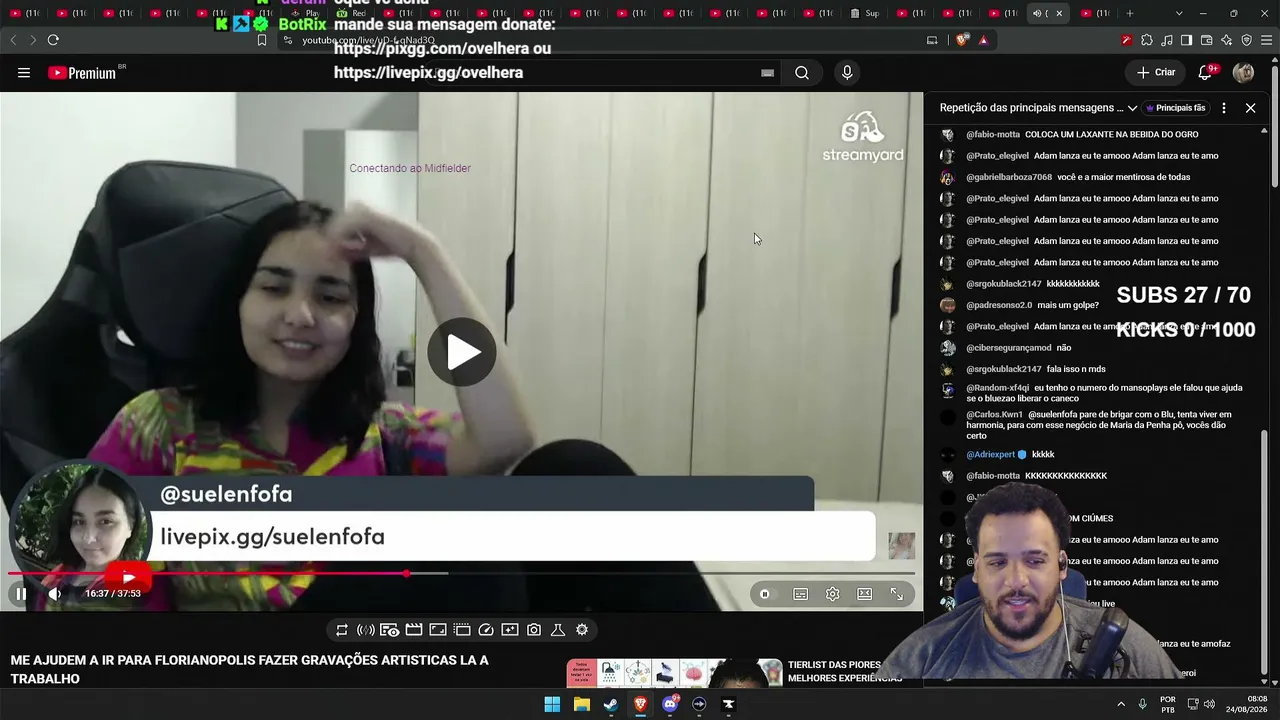Image resolution: width=1280 pixels, height=720 pixels.
Task: Toggle subtitles/closed captions
Action: click(x=801, y=594)
